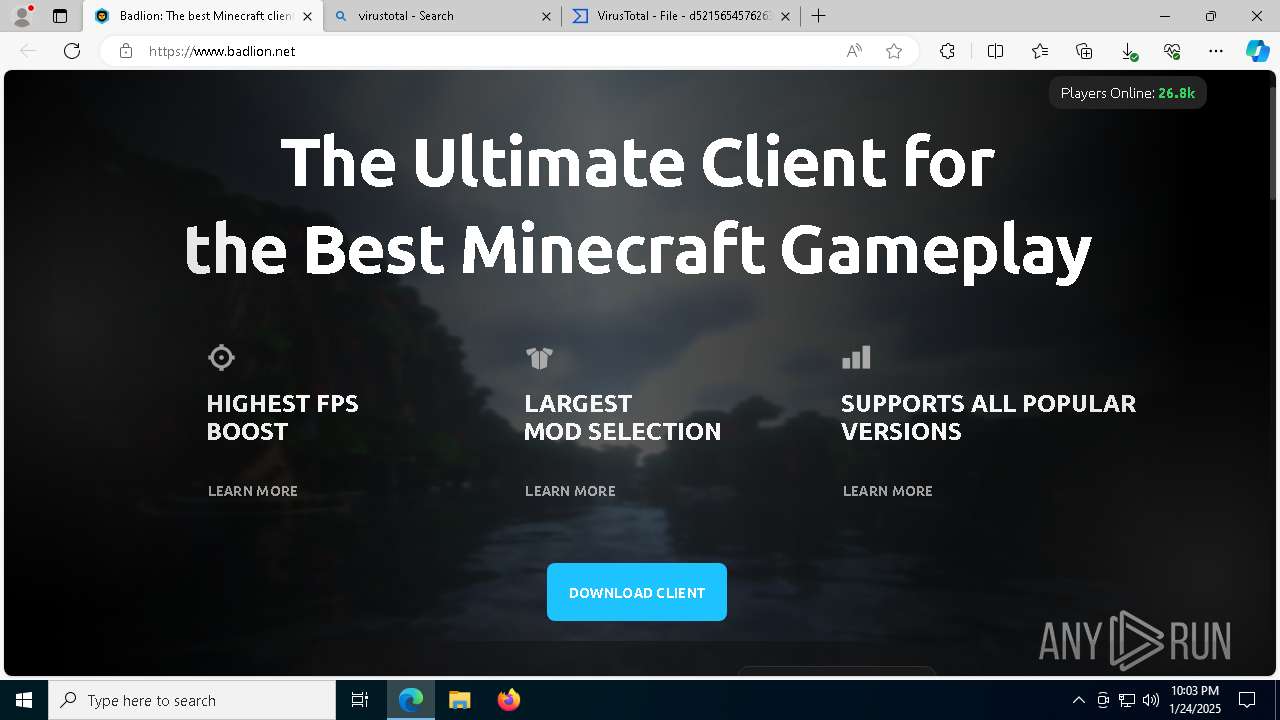Add this page to favorites star
The image size is (1280, 720).
tap(894, 51)
